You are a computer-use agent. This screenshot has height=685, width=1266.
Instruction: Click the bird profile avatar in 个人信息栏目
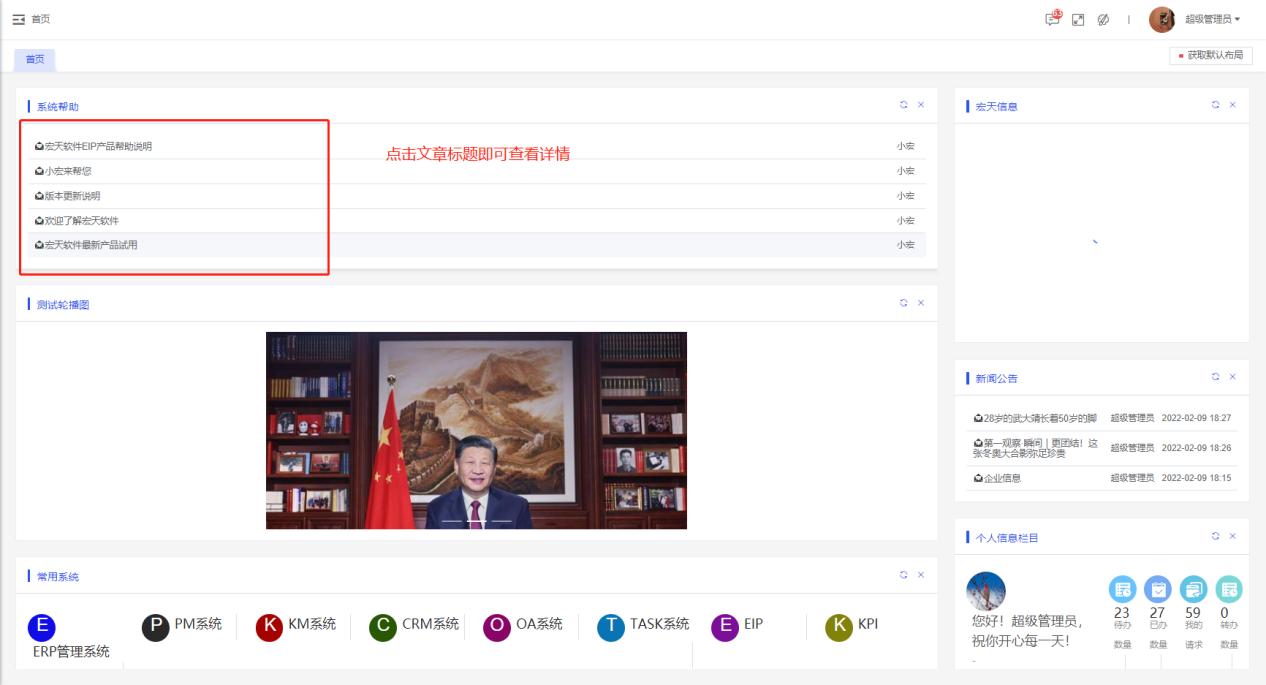986,591
